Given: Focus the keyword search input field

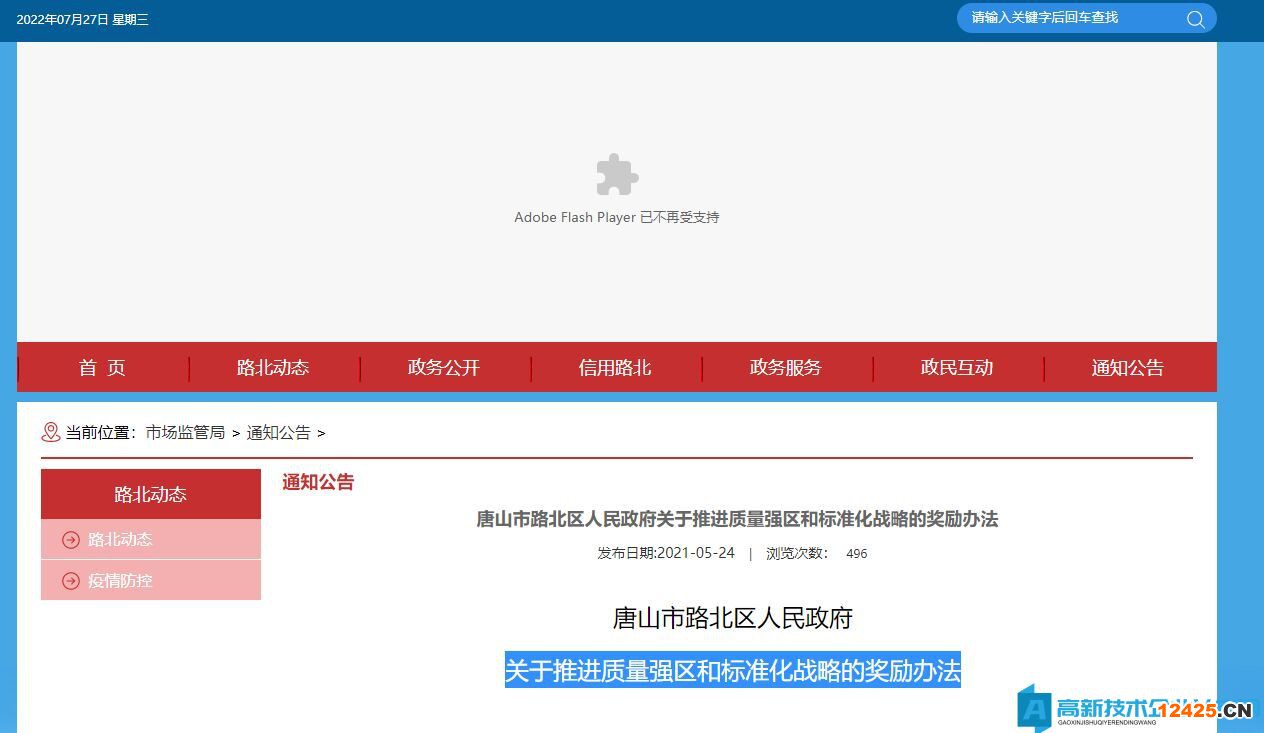Looking at the screenshot, I should [1070, 18].
